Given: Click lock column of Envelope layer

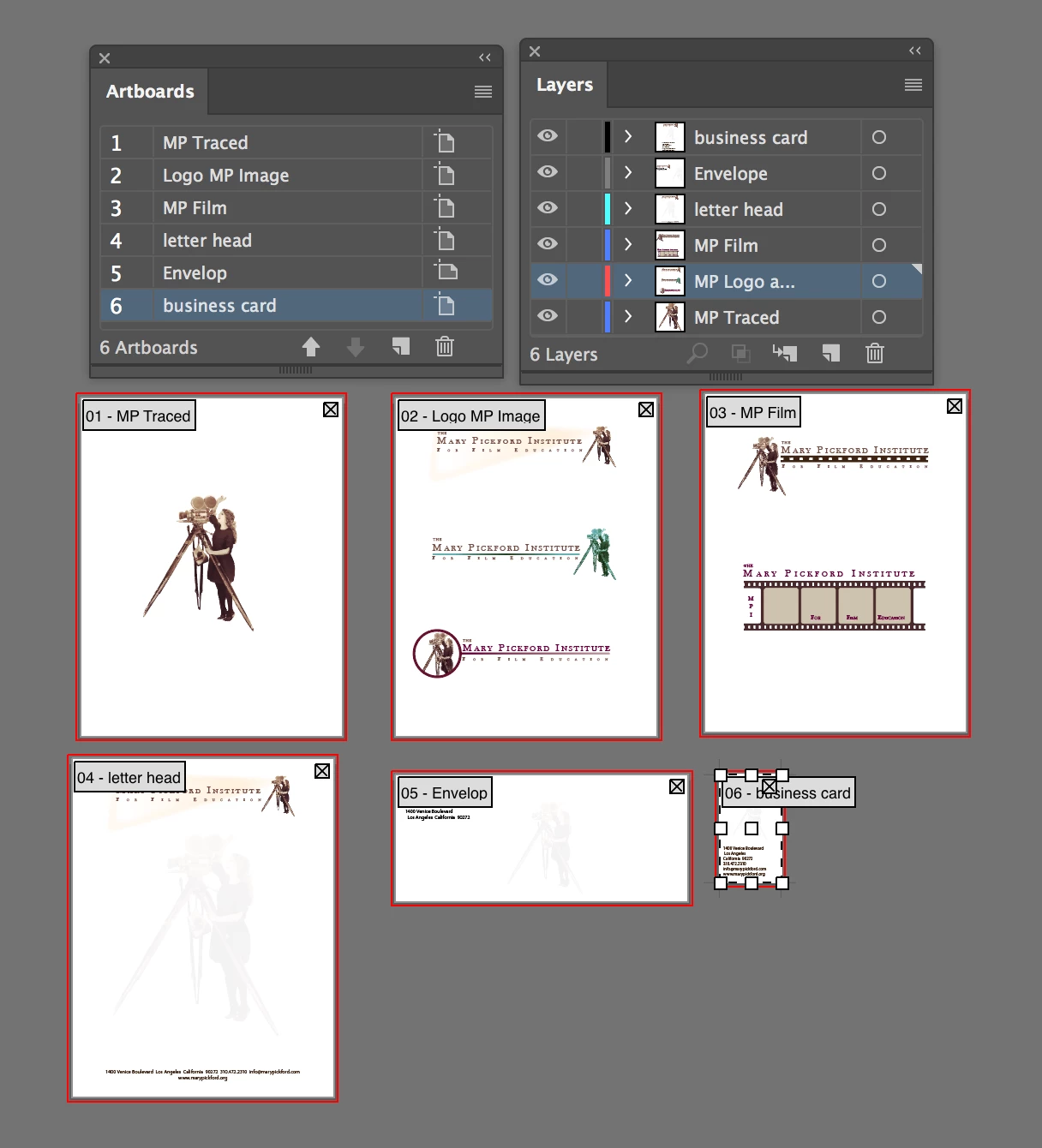Looking at the screenshot, I should pyautogui.click(x=584, y=172).
